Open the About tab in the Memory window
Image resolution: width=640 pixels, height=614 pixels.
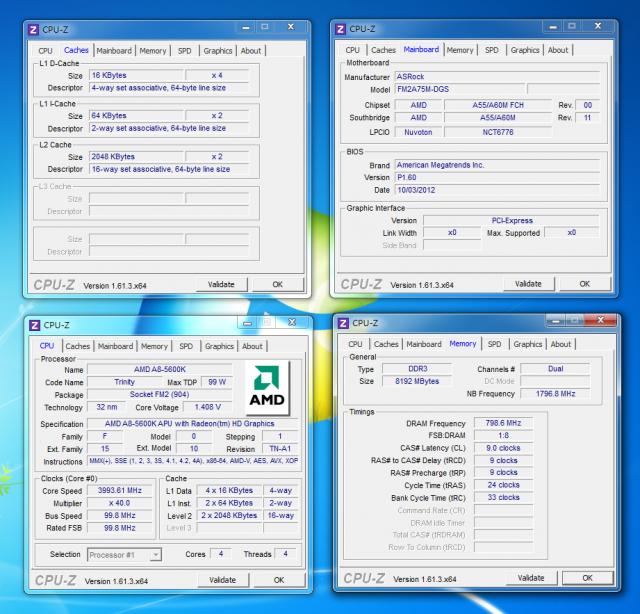[x=561, y=344]
